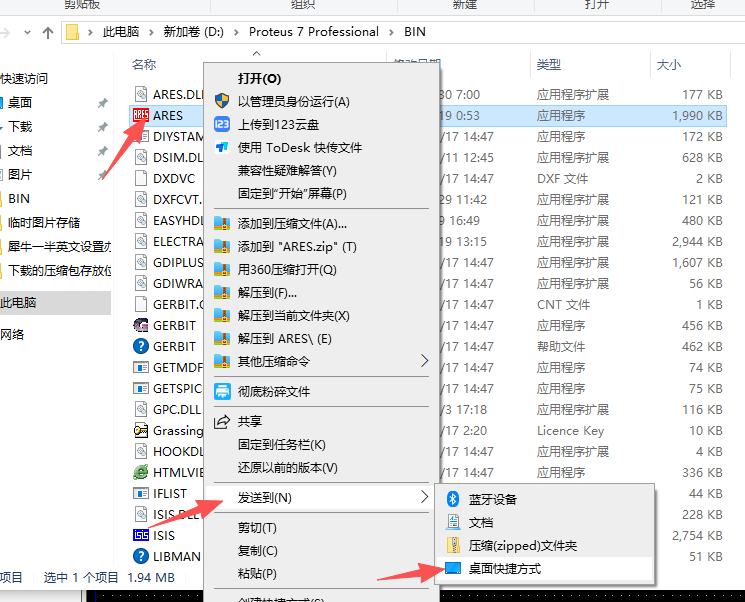Click the share arrow icon

[222, 421]
